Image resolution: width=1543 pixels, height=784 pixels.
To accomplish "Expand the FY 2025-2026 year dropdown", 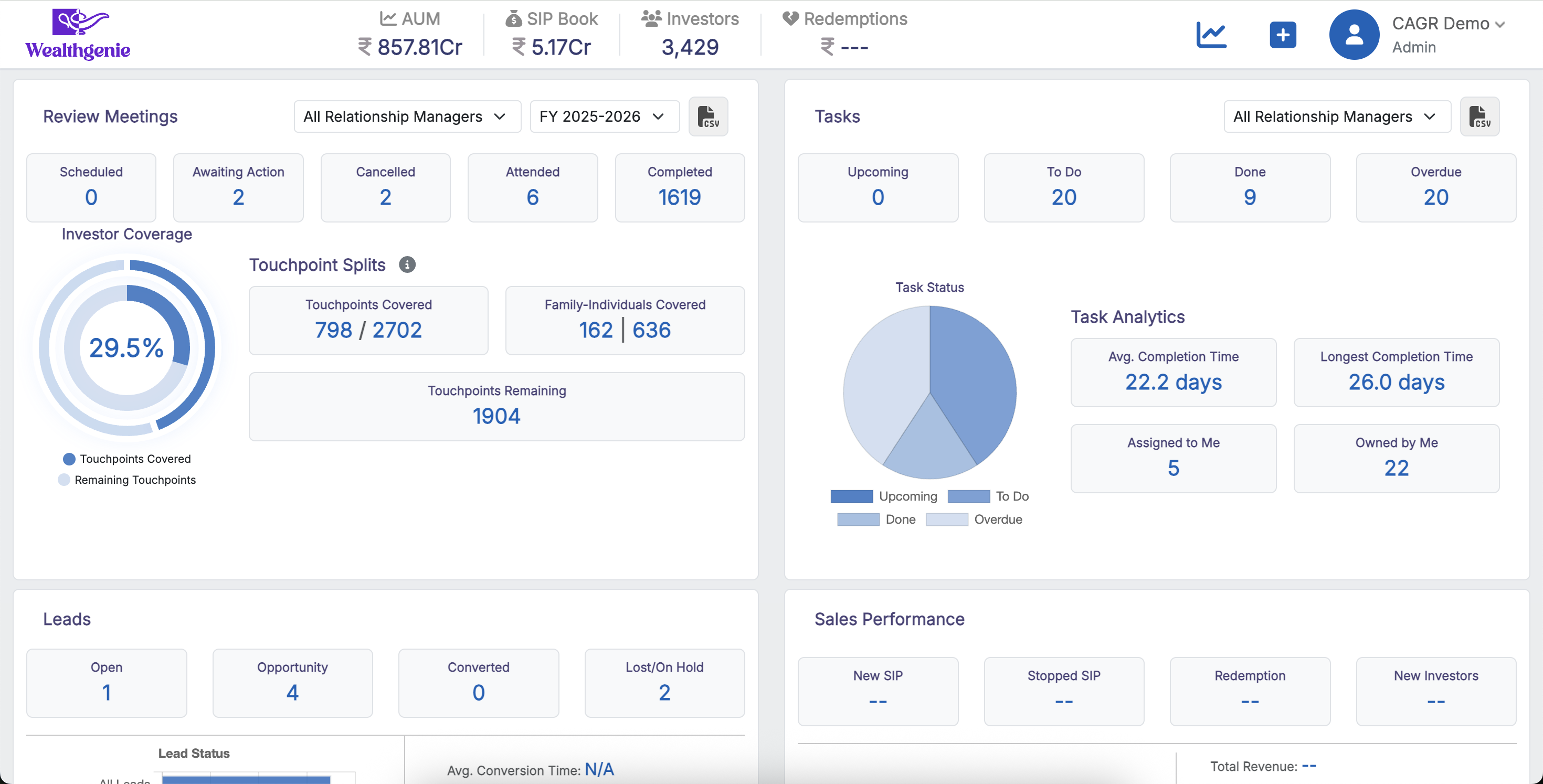I will click(604, 116).
